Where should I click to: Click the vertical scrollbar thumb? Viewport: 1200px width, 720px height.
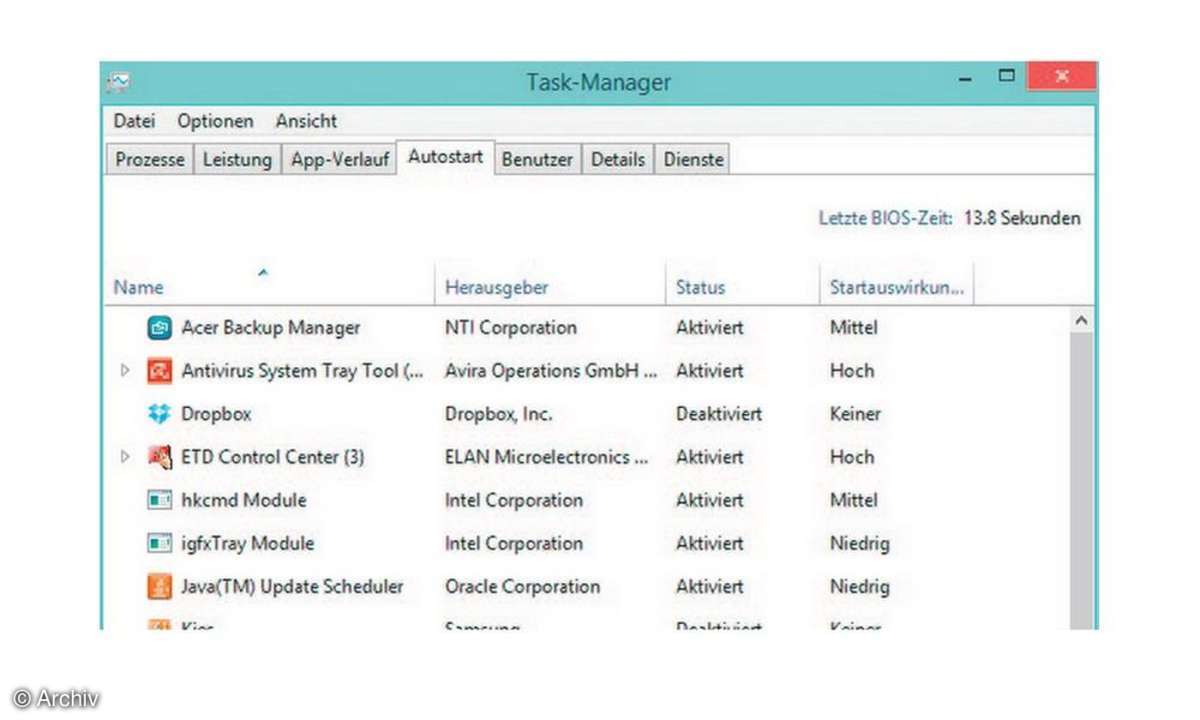point(1080,481)
